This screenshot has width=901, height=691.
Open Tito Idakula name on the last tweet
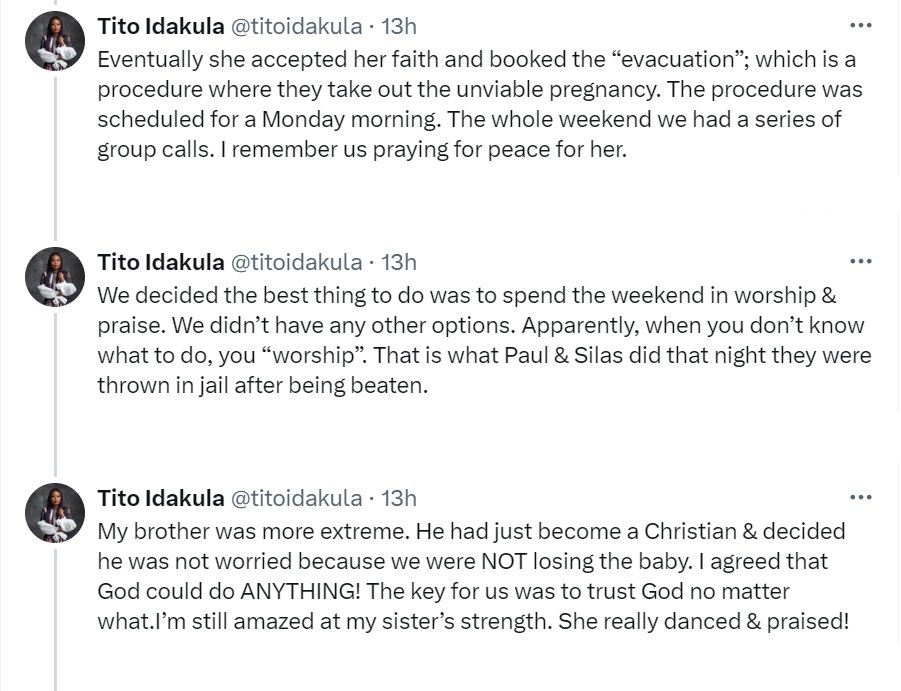[x=160, y=498]
